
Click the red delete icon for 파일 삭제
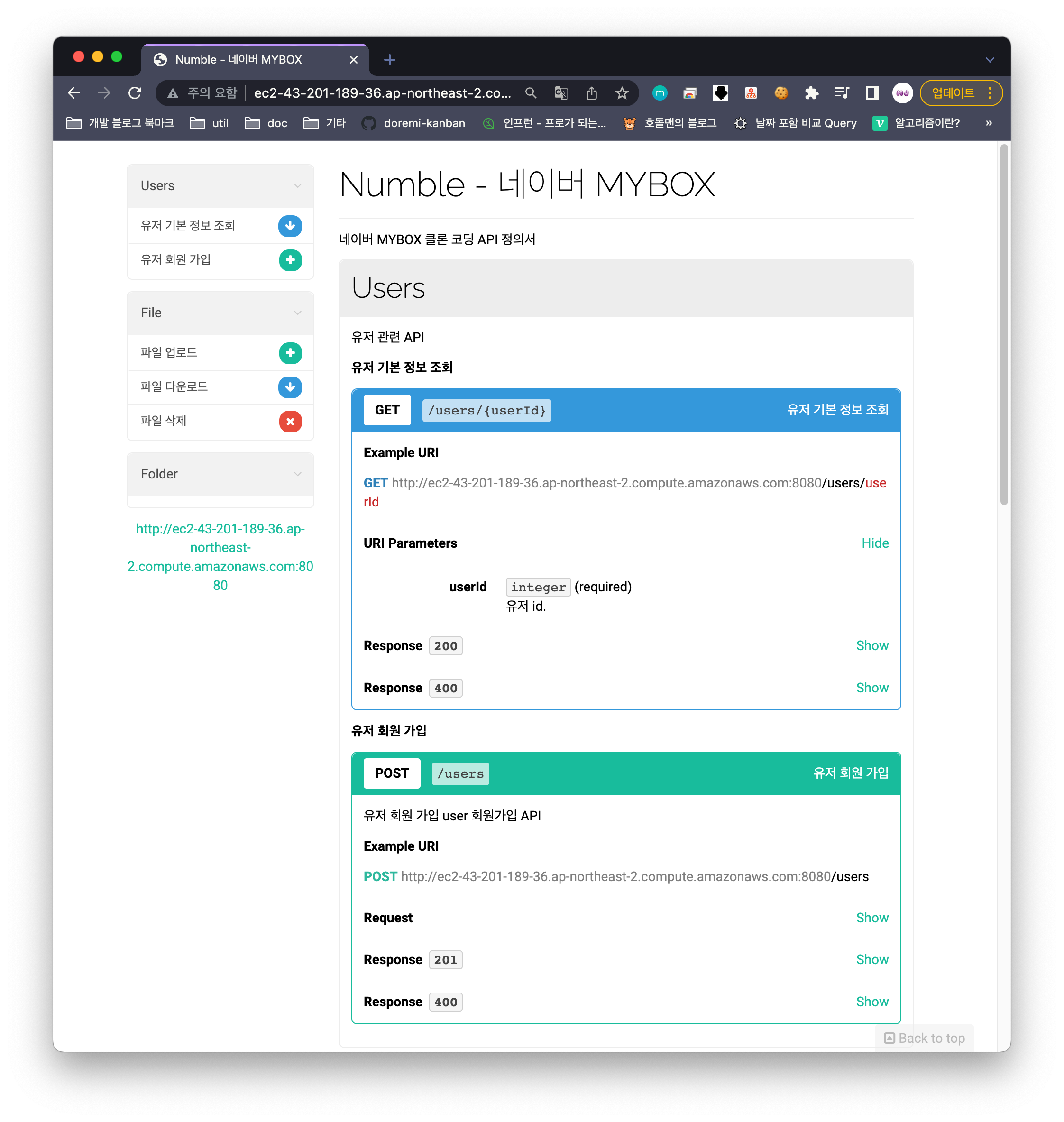tap(290, 422)
